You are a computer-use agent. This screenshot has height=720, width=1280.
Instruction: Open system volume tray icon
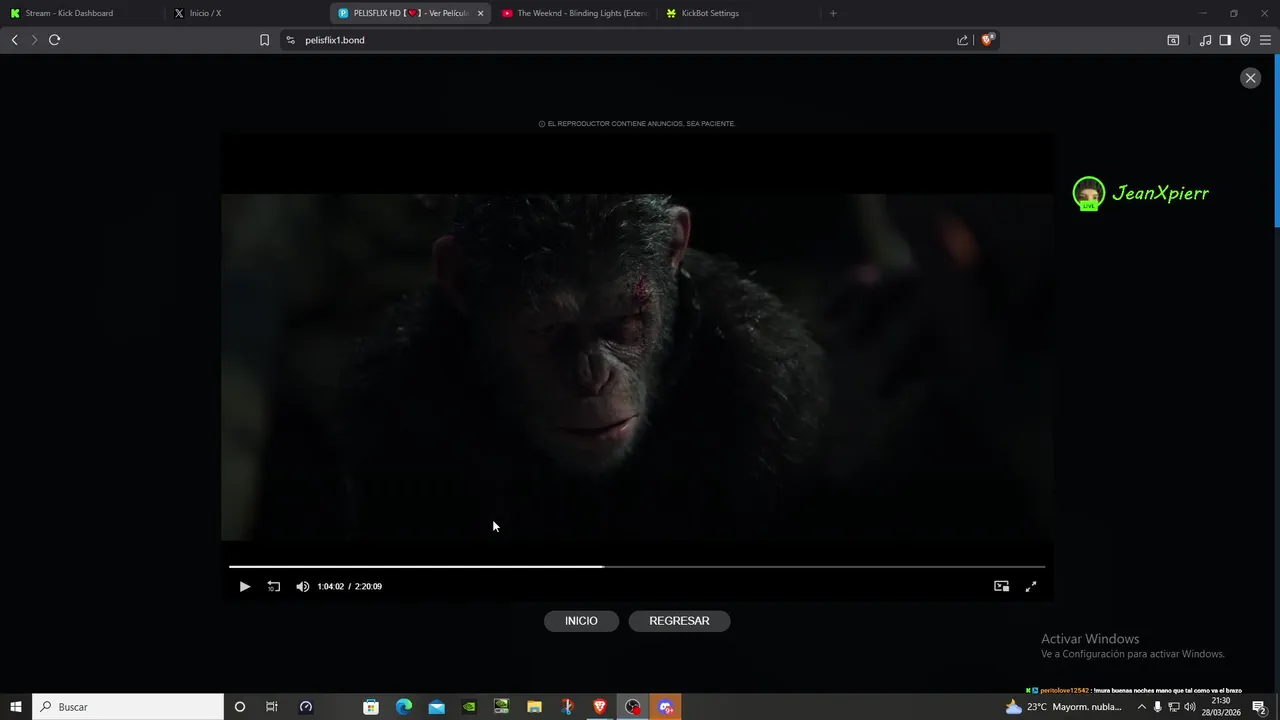pyautogui.click(x=1190, y=707)
